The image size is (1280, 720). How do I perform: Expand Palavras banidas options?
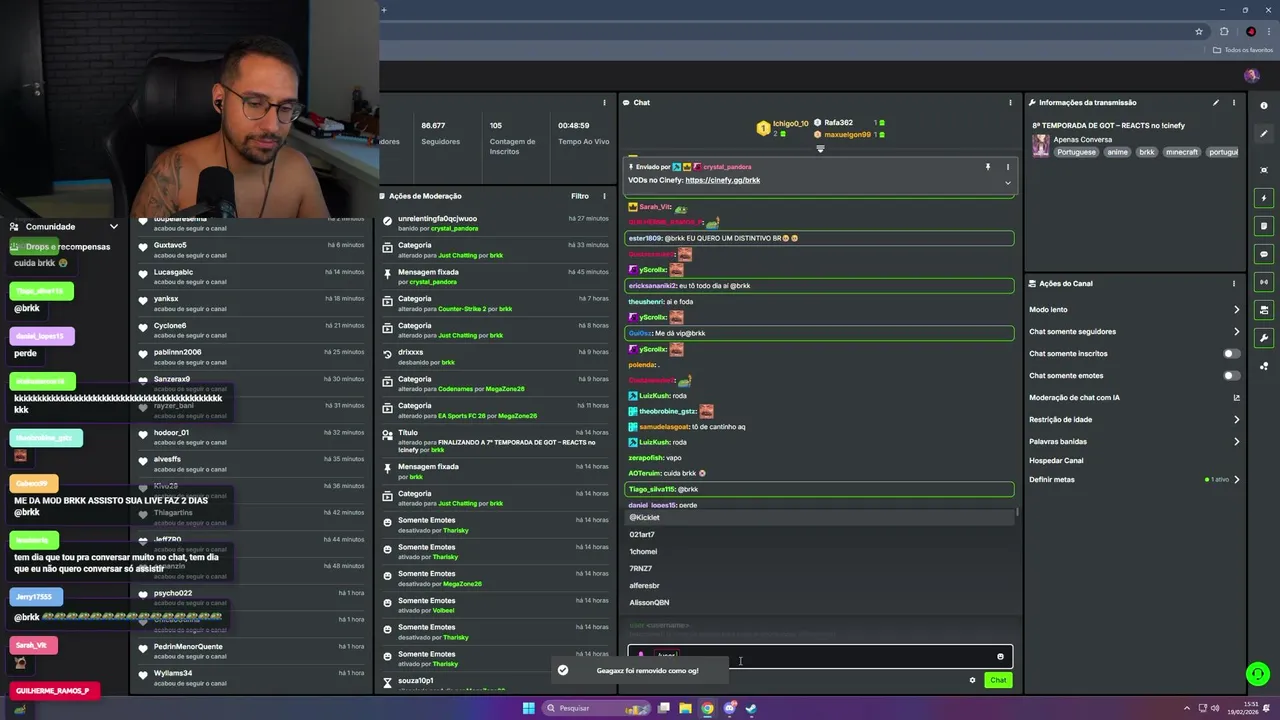pyautogui.click(x=1236, y=442)
